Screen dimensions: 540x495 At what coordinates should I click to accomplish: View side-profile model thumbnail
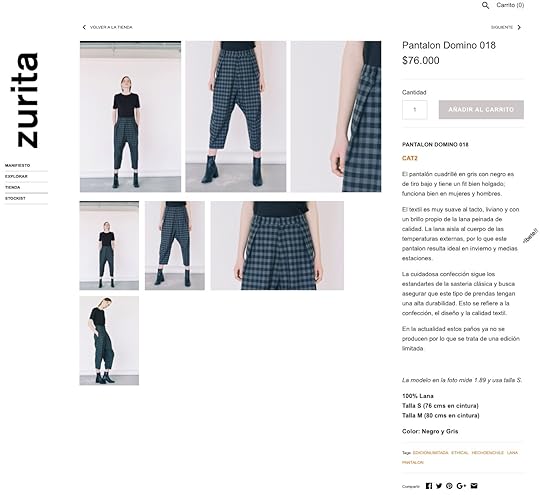pos(109,340)
